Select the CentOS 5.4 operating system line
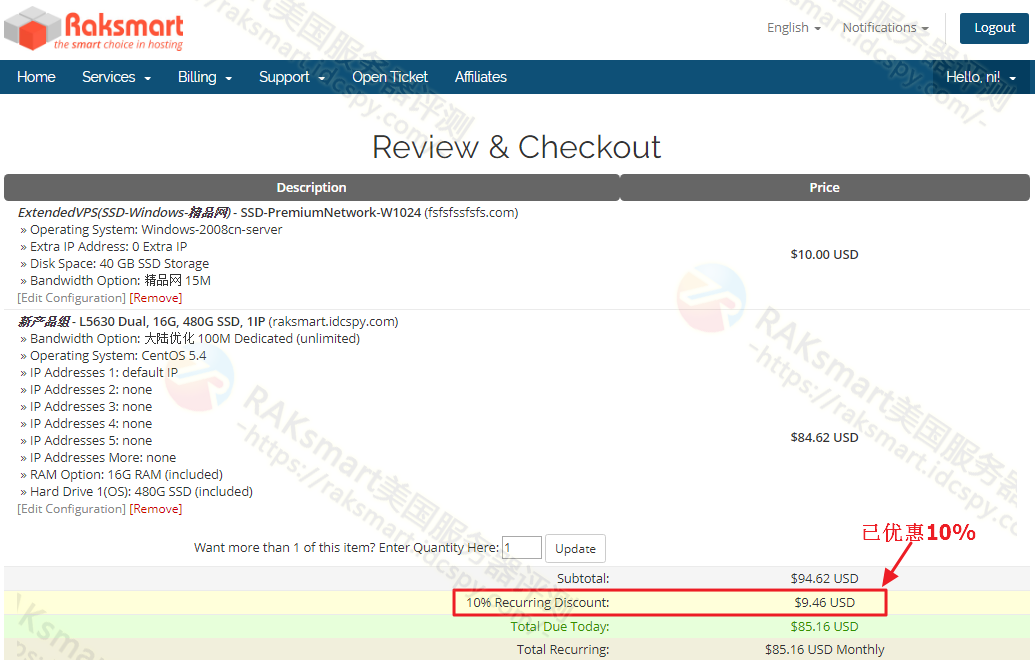The height and width of the screenshot is (660, 1035). click(113, 356)
